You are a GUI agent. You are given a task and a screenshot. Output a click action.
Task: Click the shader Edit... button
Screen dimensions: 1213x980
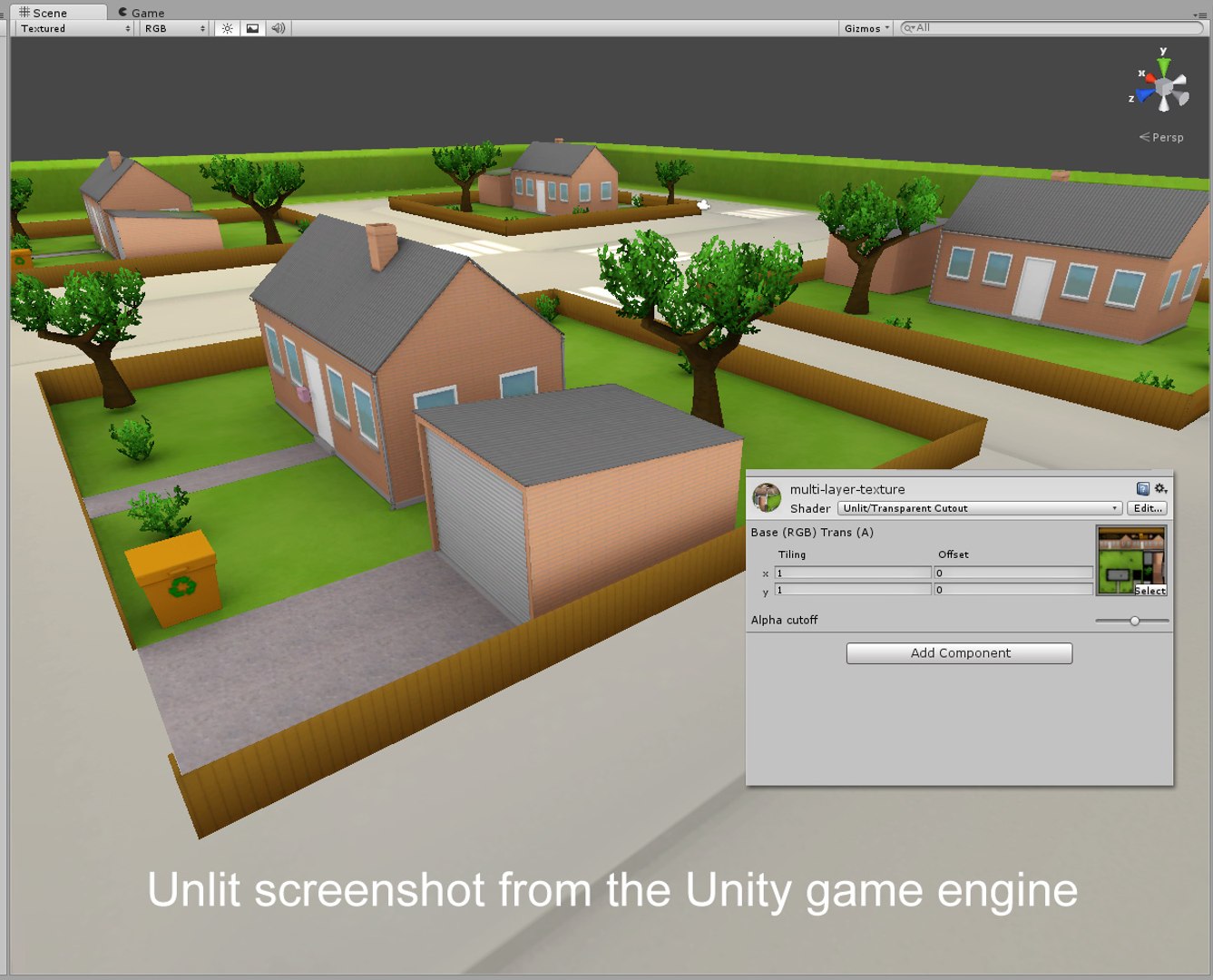(1148, 508)
